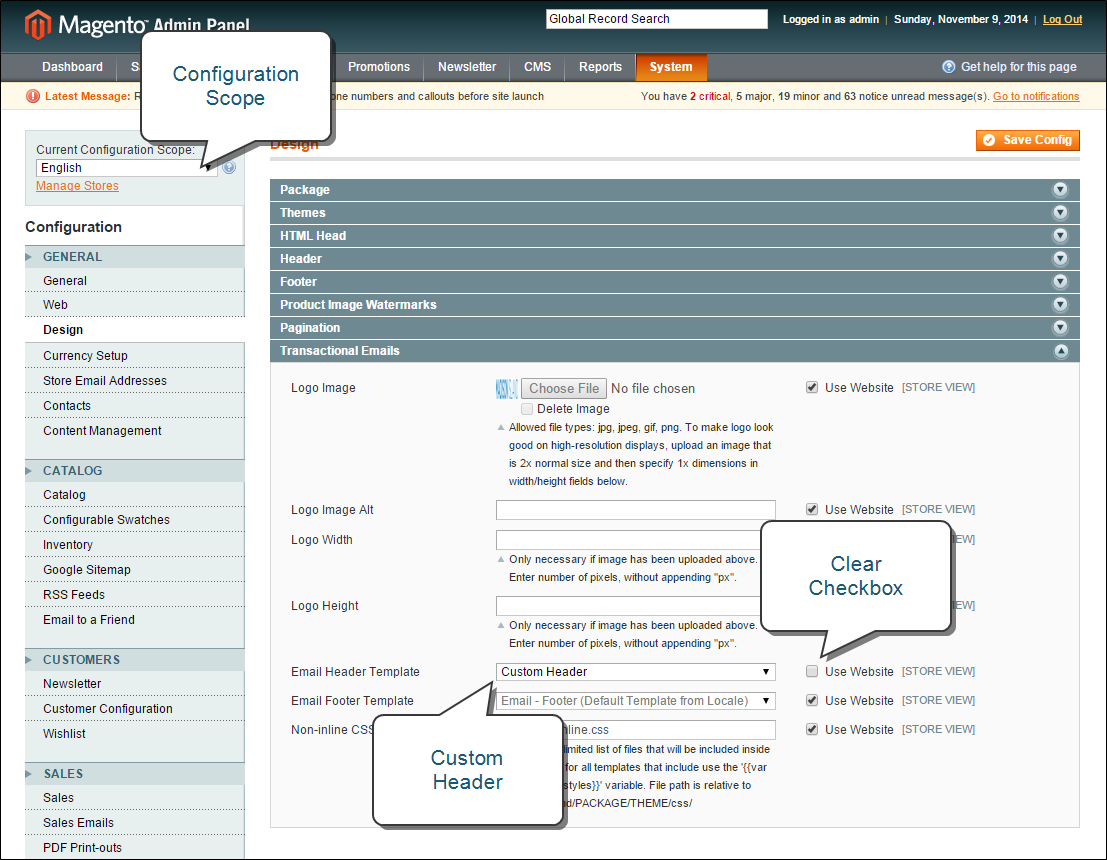The image size is (1107, 860).
Task: Select the Design sidebar tab
Action: [135, 330]
